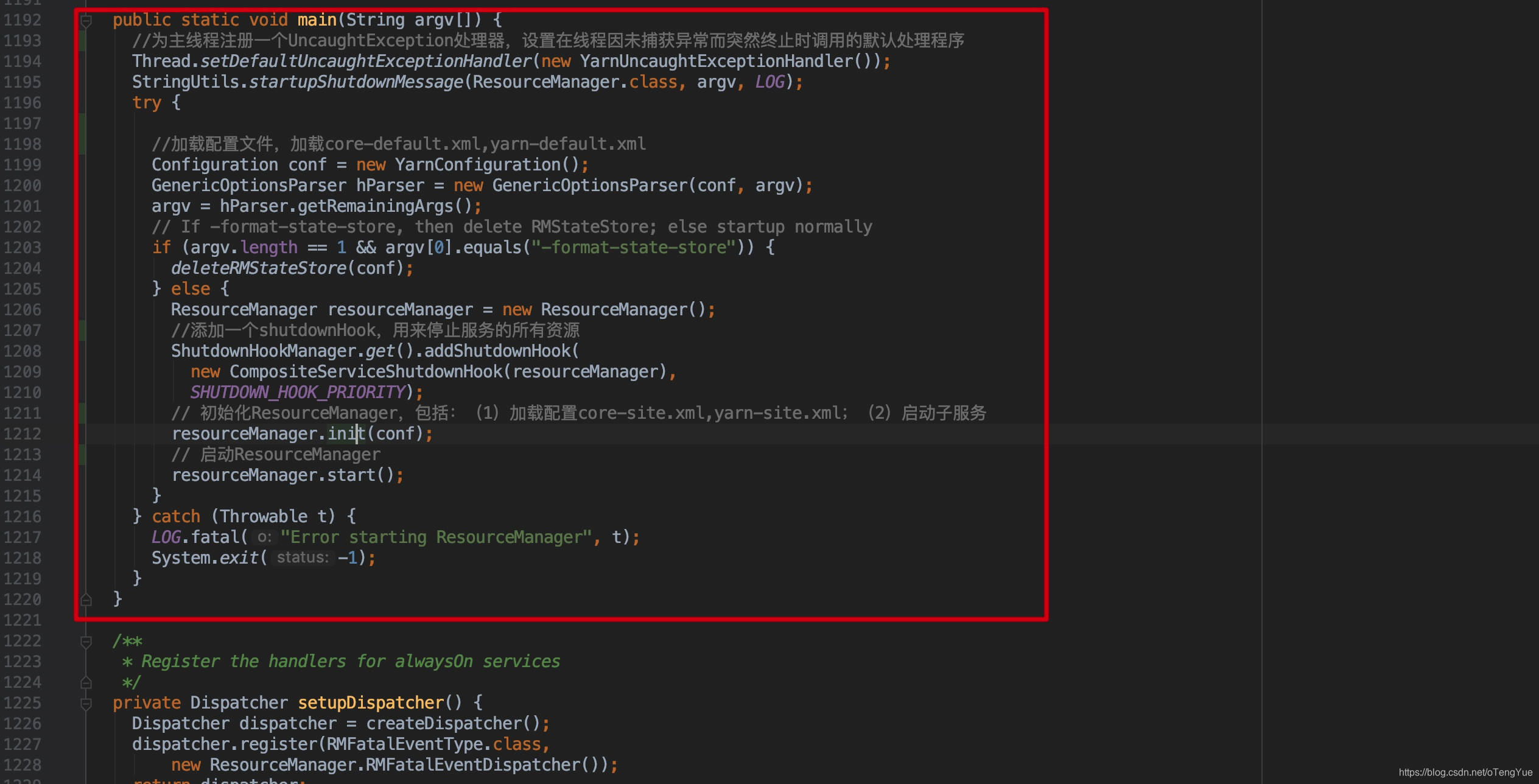Click the fold end marker at line 1224

point(86,682)
